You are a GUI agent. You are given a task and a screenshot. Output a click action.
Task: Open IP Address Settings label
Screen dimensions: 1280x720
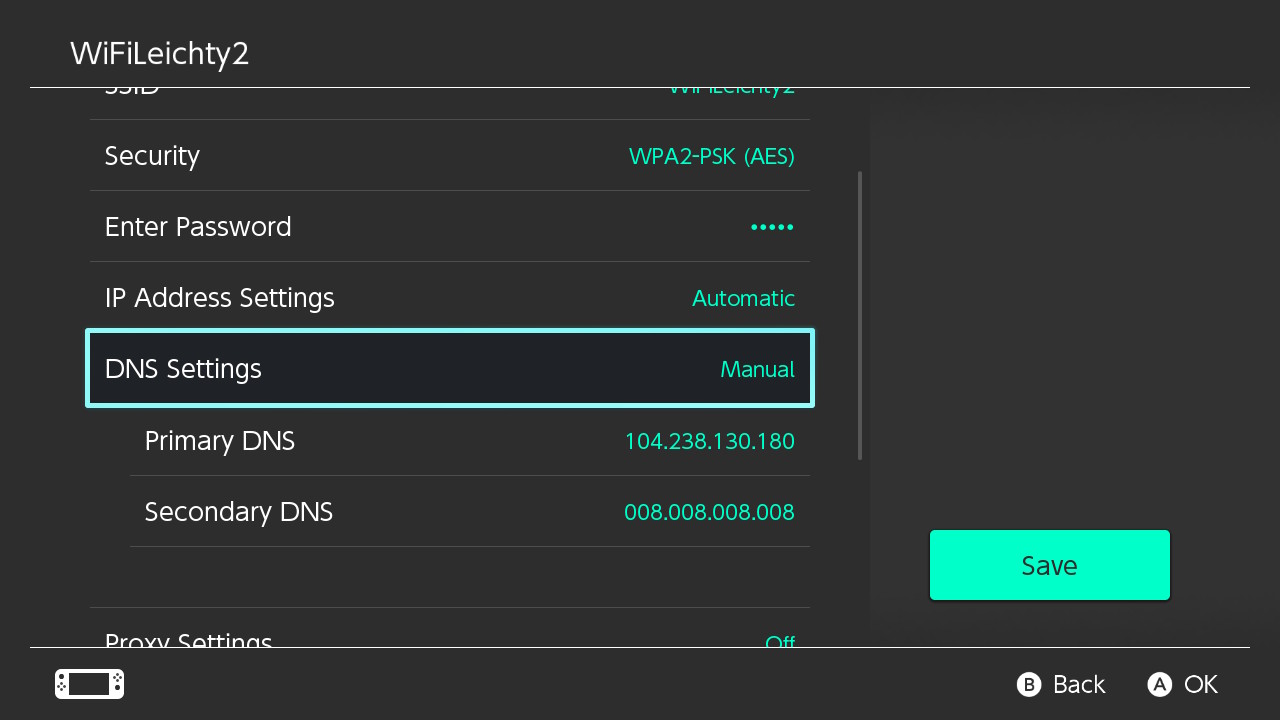coord(219,298)
